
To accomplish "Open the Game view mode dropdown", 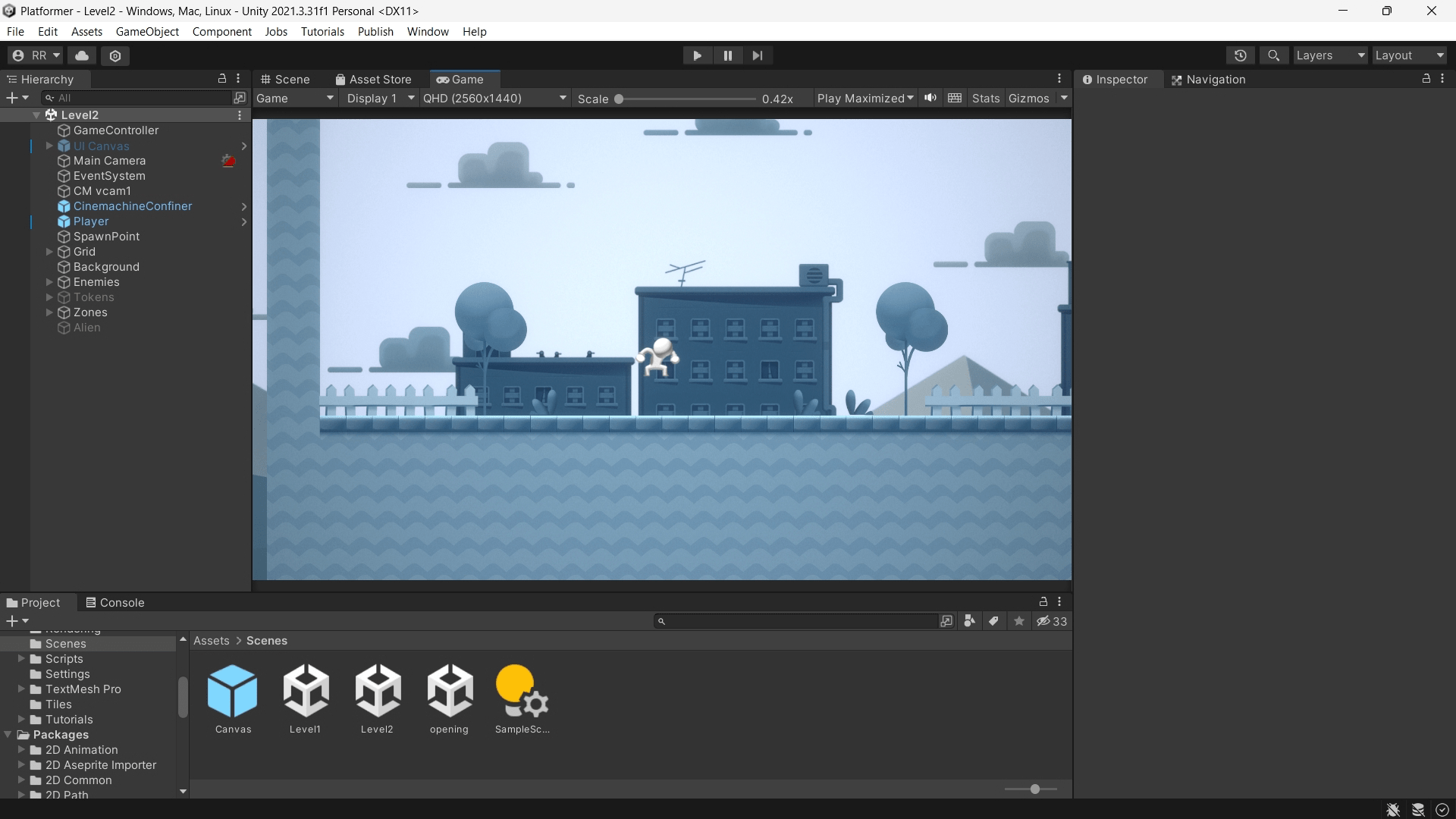I will pyautogui.click(x=294, y=99).
